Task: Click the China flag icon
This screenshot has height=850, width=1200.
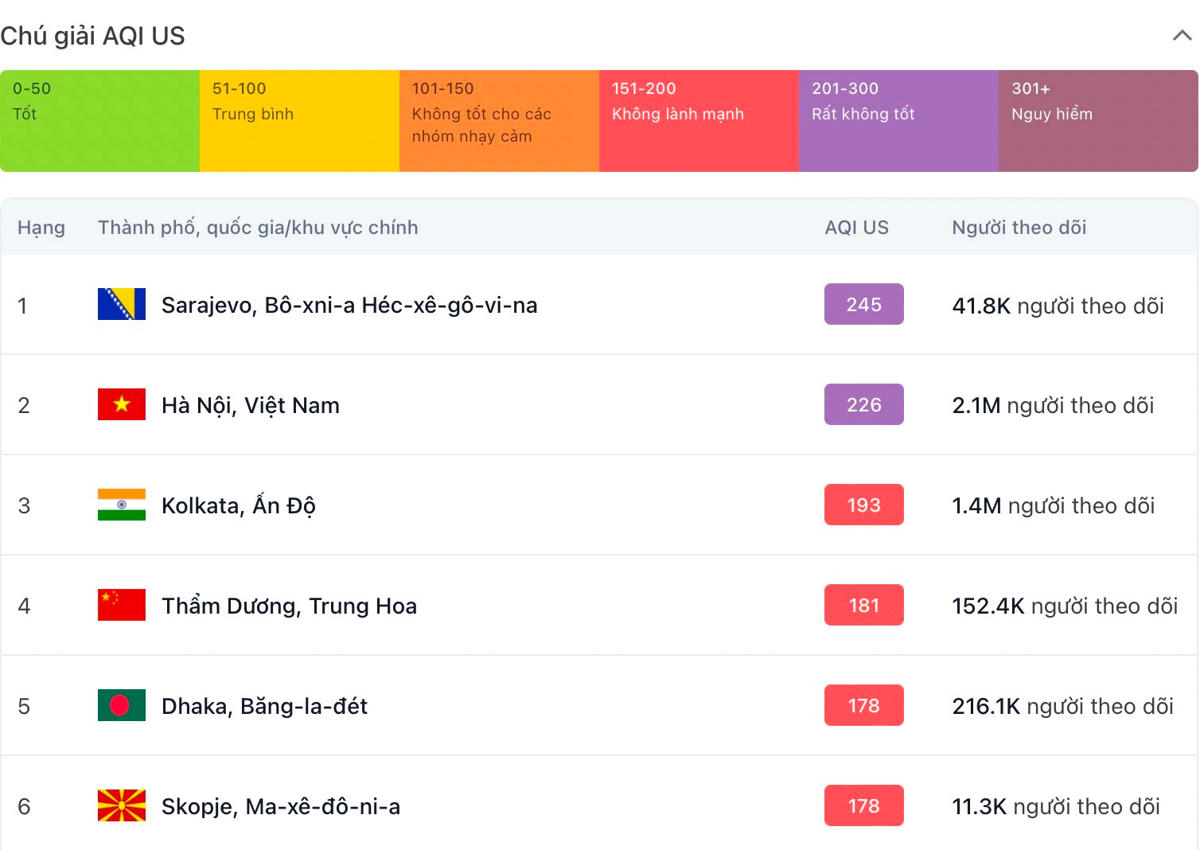Action: [122, 605]
